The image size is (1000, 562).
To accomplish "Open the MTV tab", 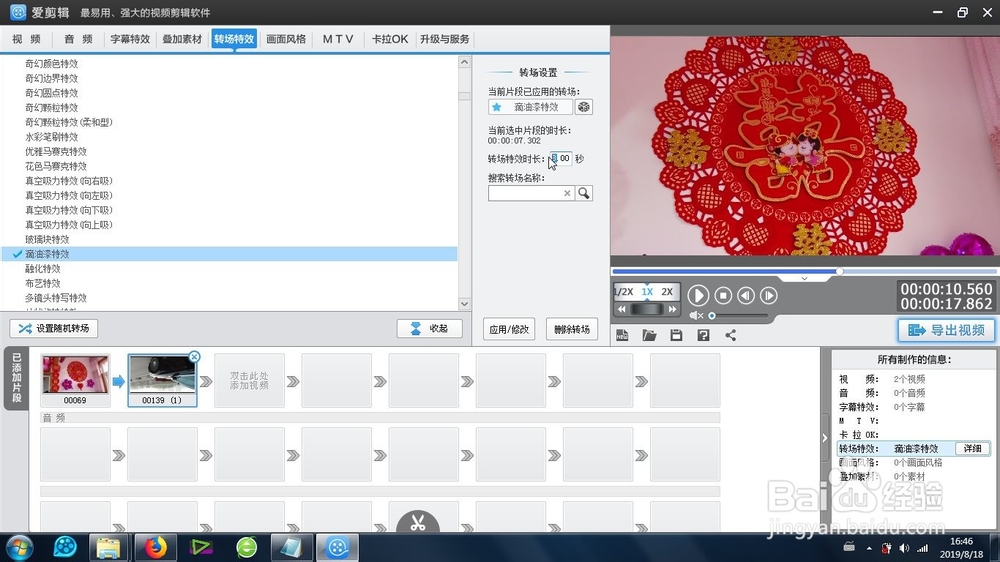I will [337, 39].
